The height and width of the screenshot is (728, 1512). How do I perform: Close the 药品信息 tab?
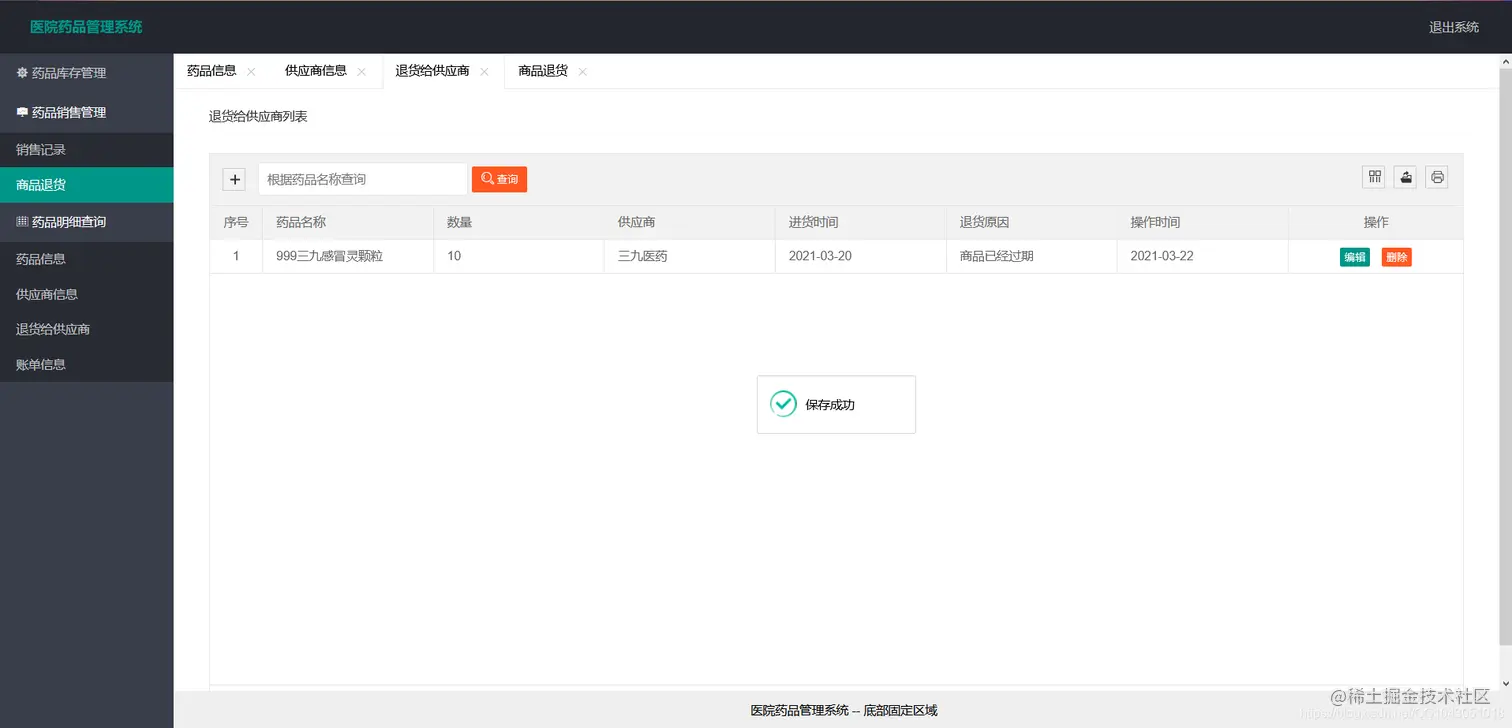coord(251,72)
